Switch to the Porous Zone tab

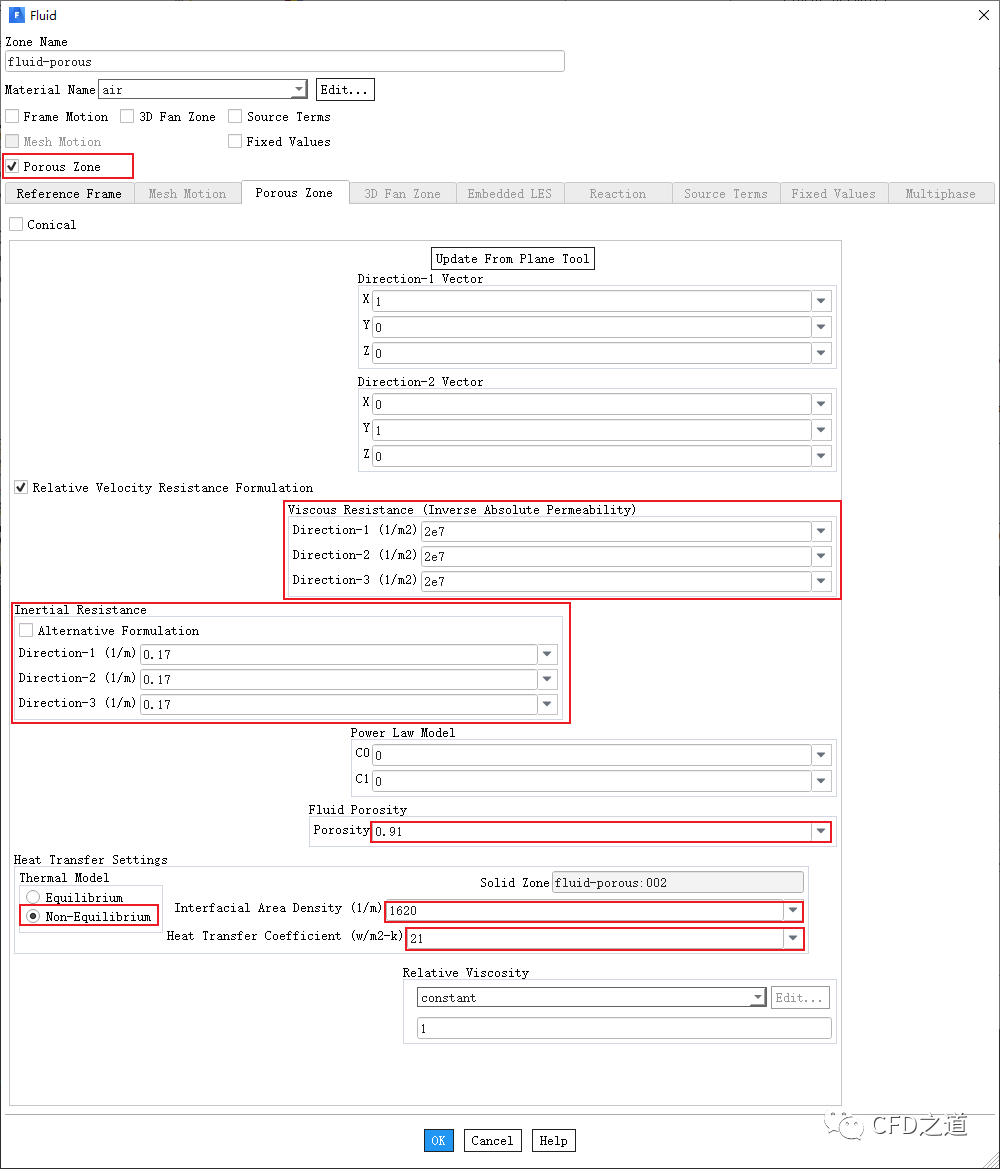tap(295, 192)
